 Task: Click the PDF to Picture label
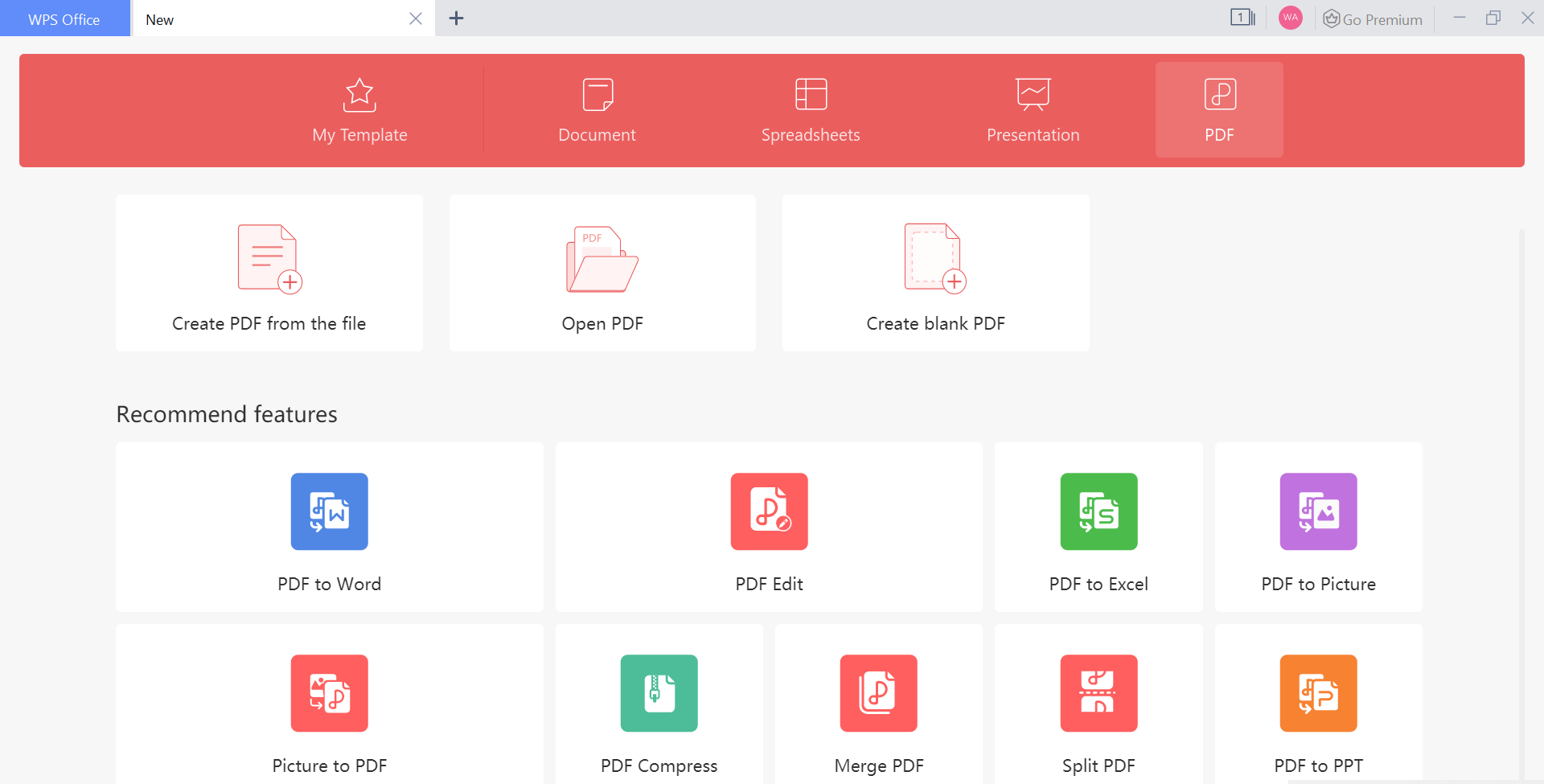(1319, 584)
